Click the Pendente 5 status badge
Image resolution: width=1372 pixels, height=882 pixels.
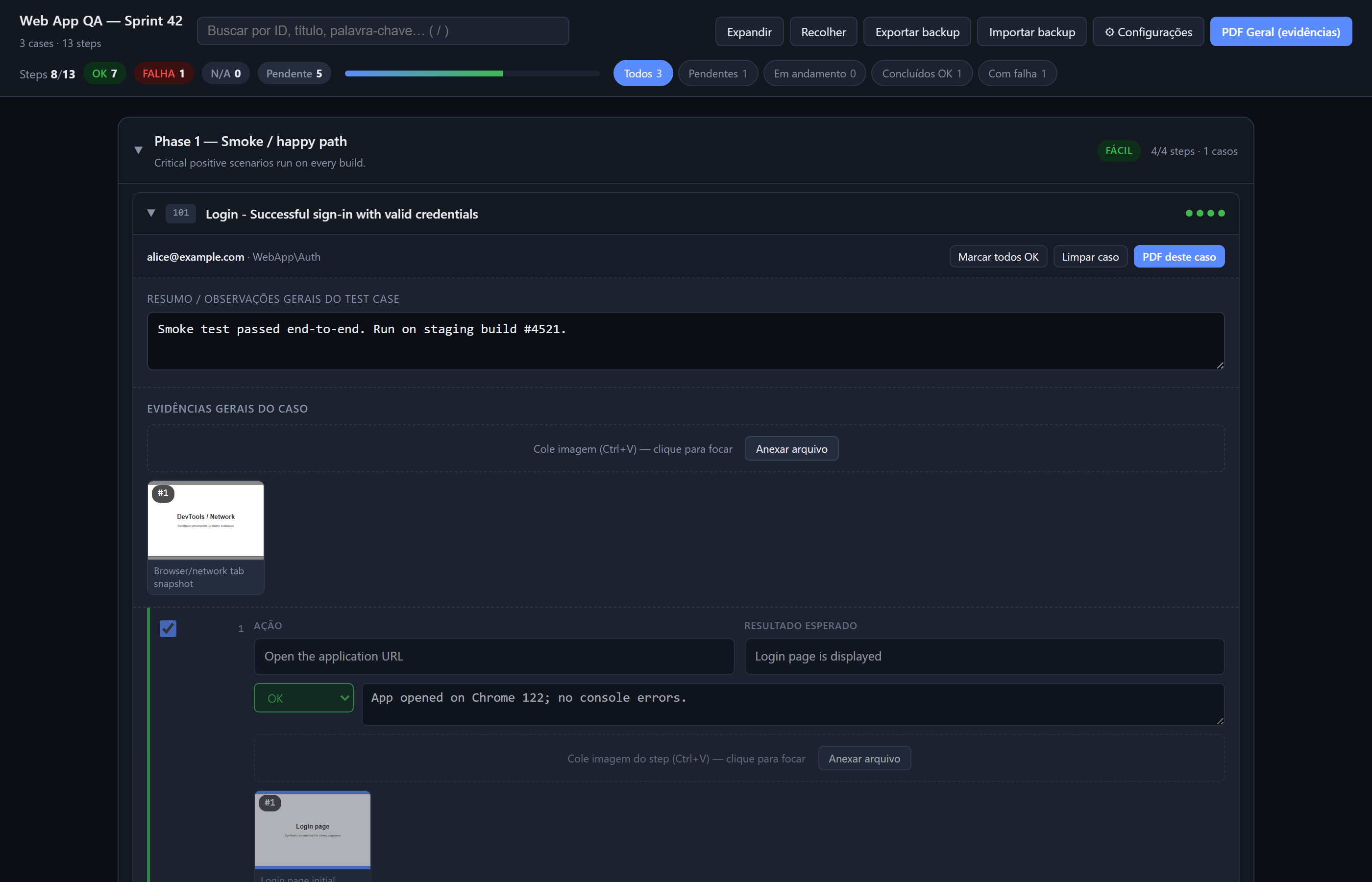(294, 73)
